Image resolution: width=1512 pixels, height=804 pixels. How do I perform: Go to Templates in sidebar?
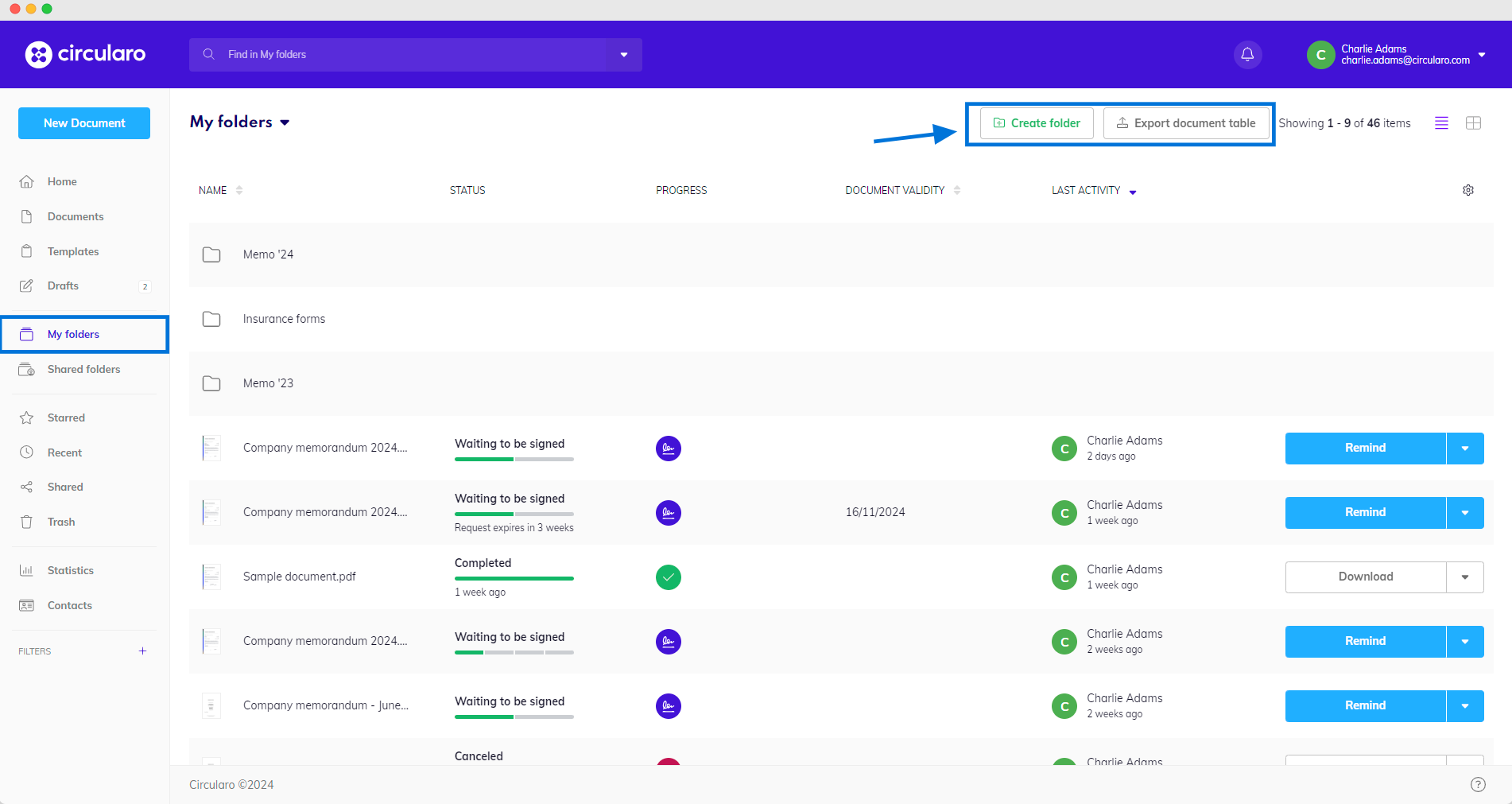click(x=73, y=252)
